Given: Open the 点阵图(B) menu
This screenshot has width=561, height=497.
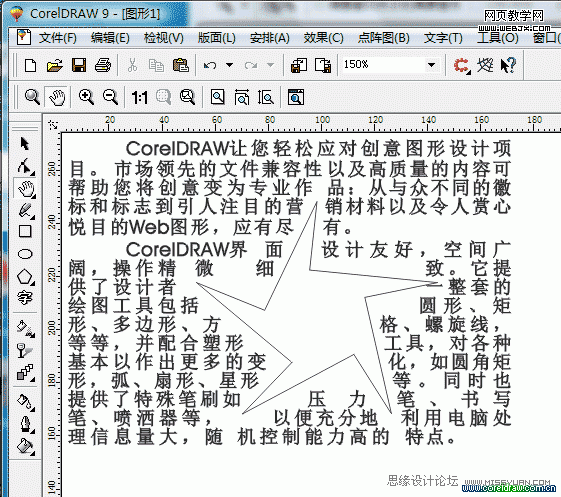Looking at the screenshot, I should pyautogui.click(x=384, y=38).
